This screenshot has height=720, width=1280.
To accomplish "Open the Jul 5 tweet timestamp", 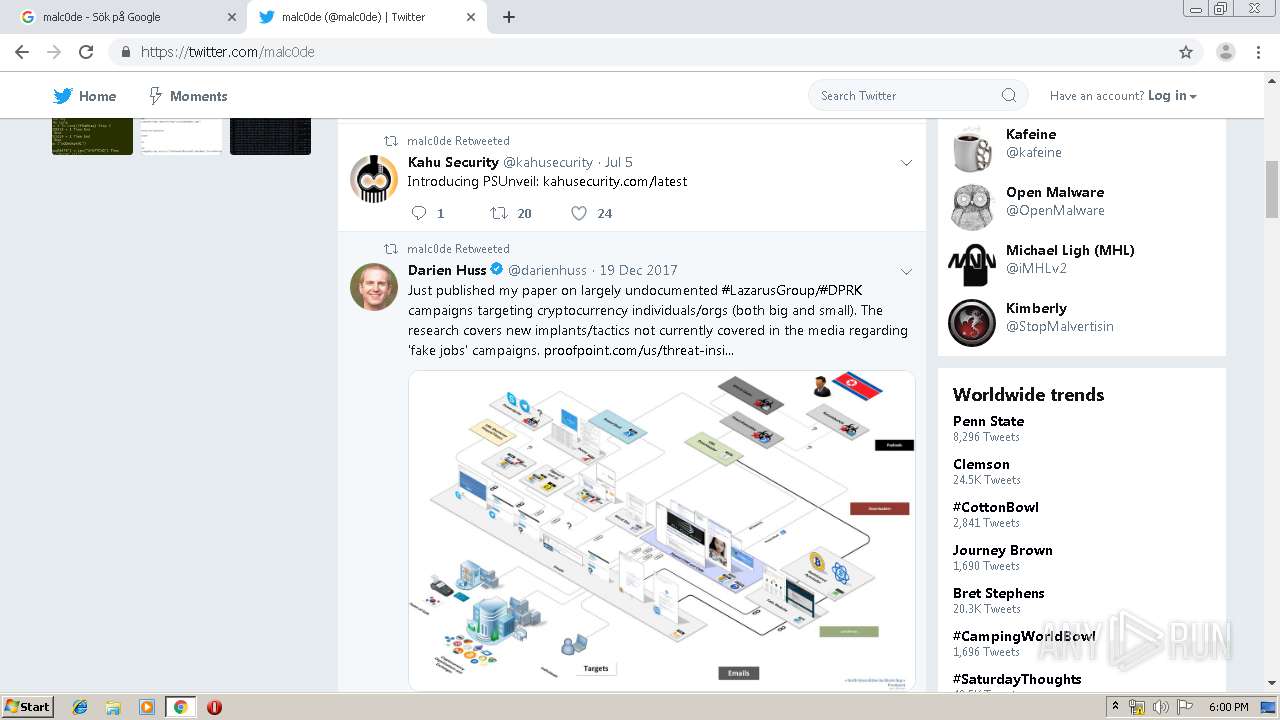I will (619, 162).
